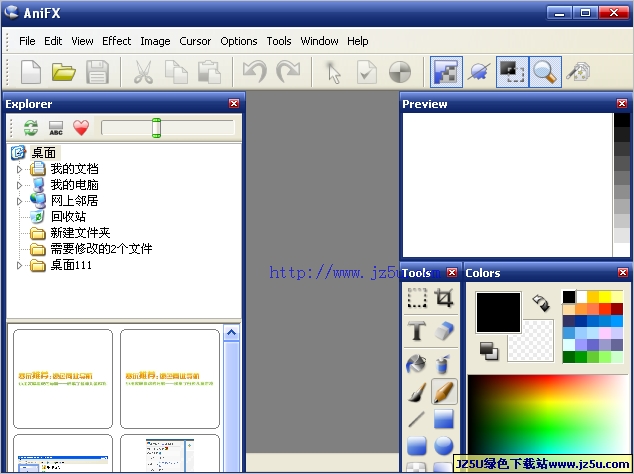
Task: Select the Text tool
Action: 417,331
